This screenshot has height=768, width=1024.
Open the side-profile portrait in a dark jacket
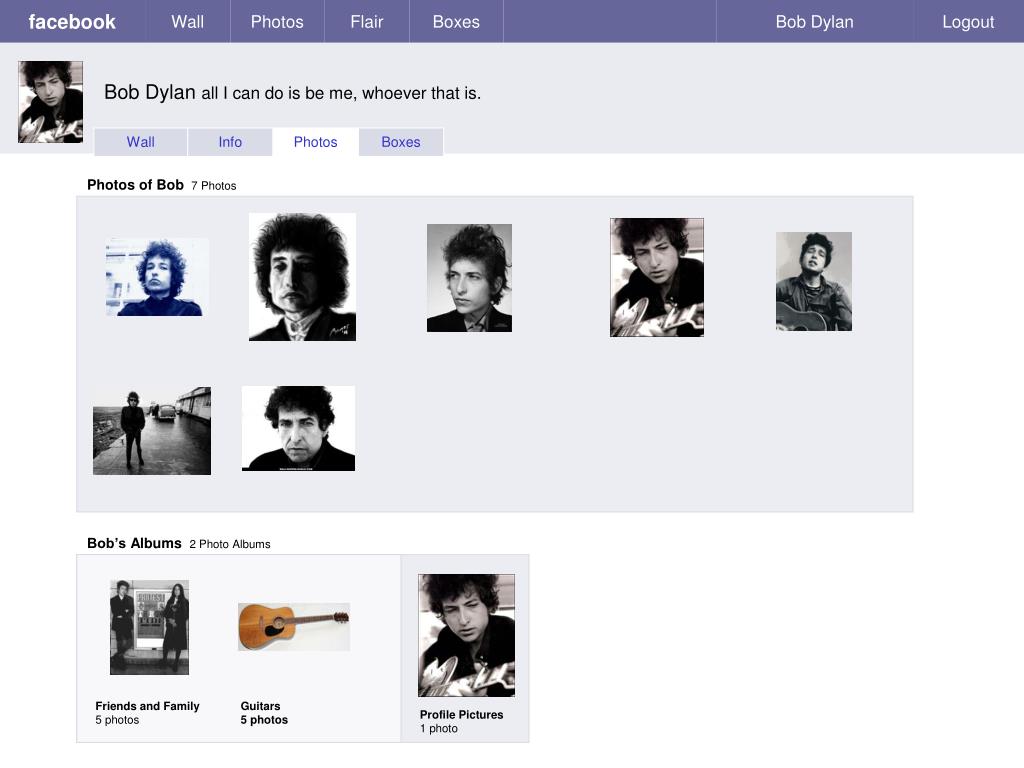[x=470, y=278]
